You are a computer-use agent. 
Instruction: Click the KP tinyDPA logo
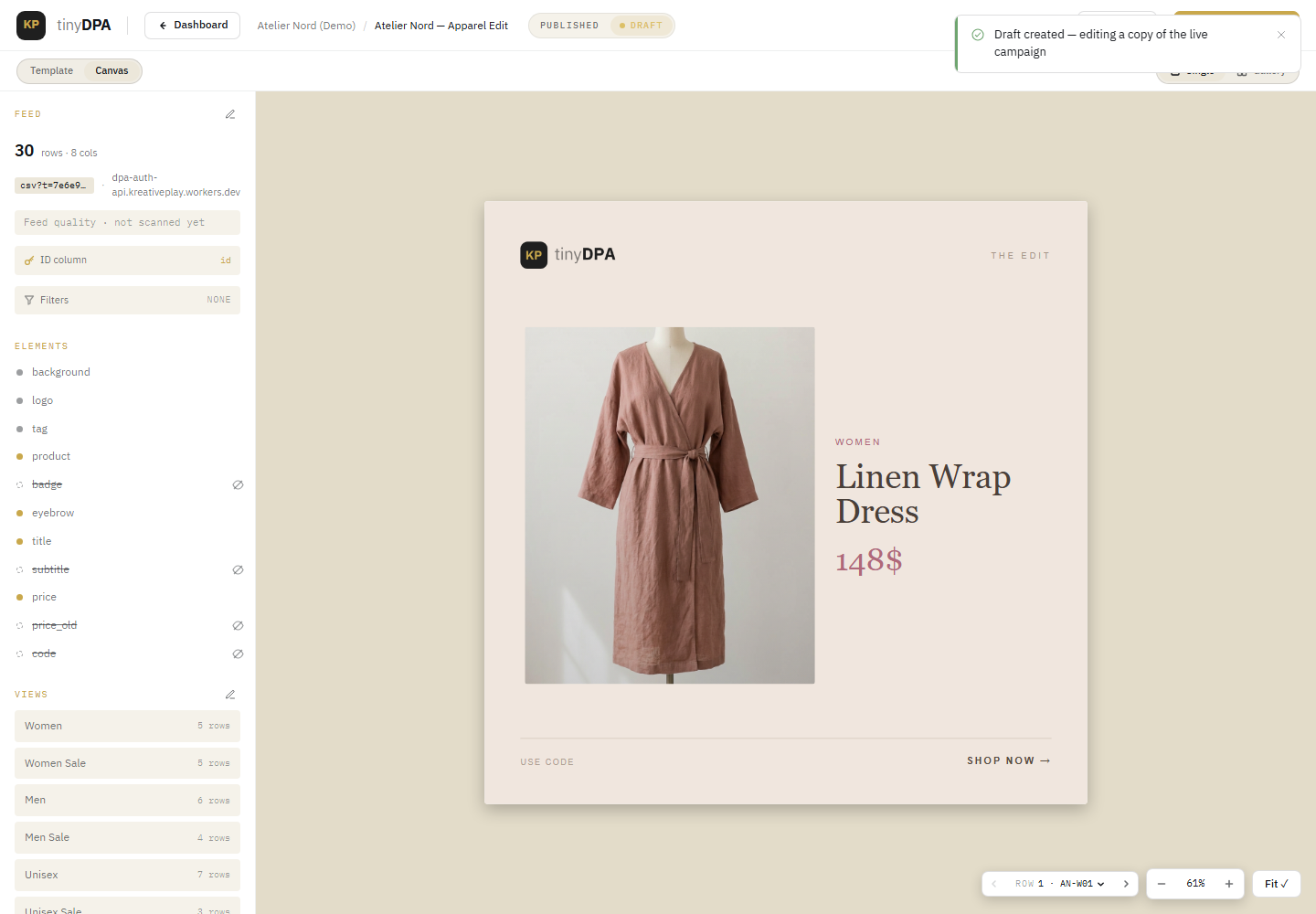[64, 25]
